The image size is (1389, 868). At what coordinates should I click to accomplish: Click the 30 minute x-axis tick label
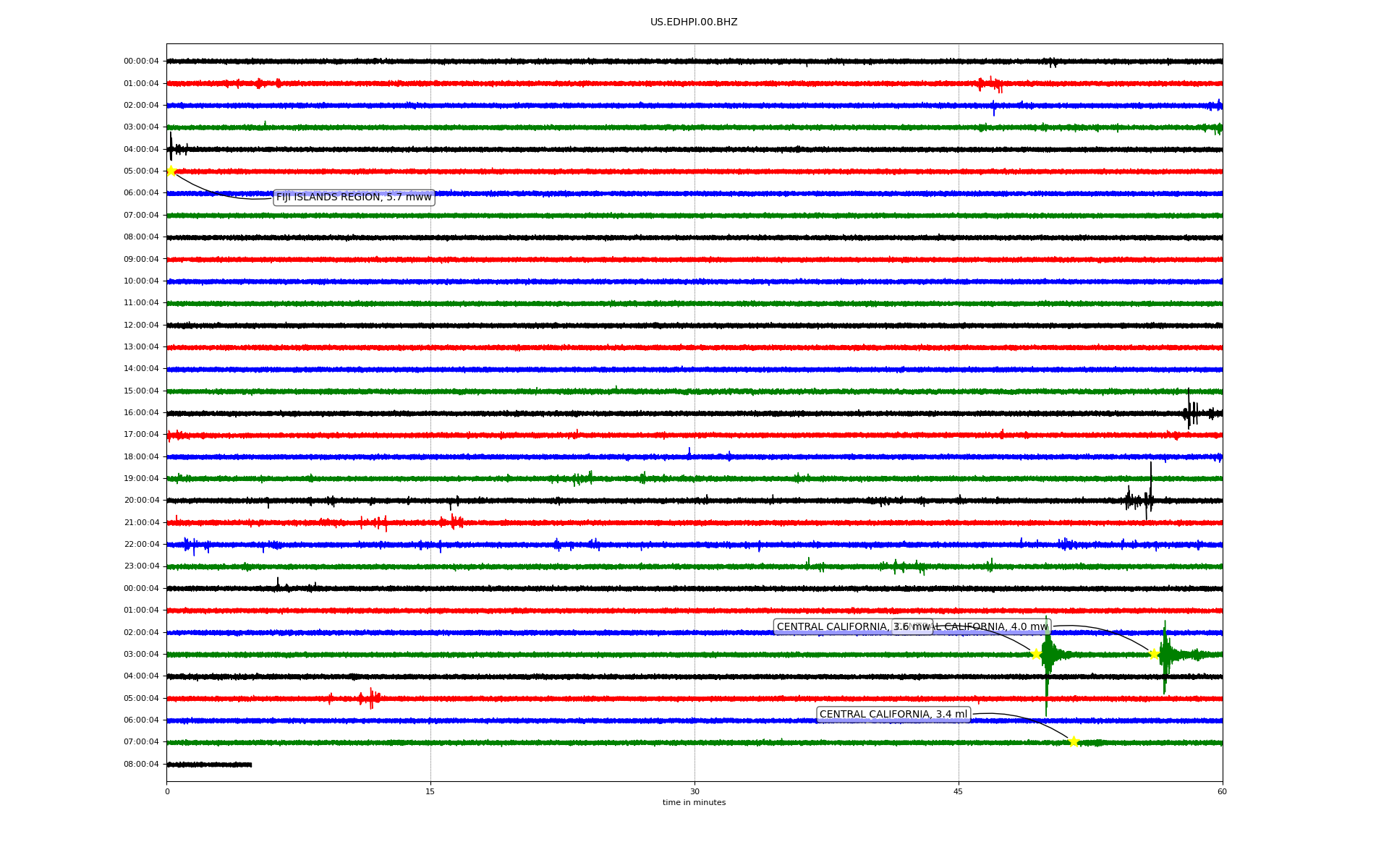point(694,791)
